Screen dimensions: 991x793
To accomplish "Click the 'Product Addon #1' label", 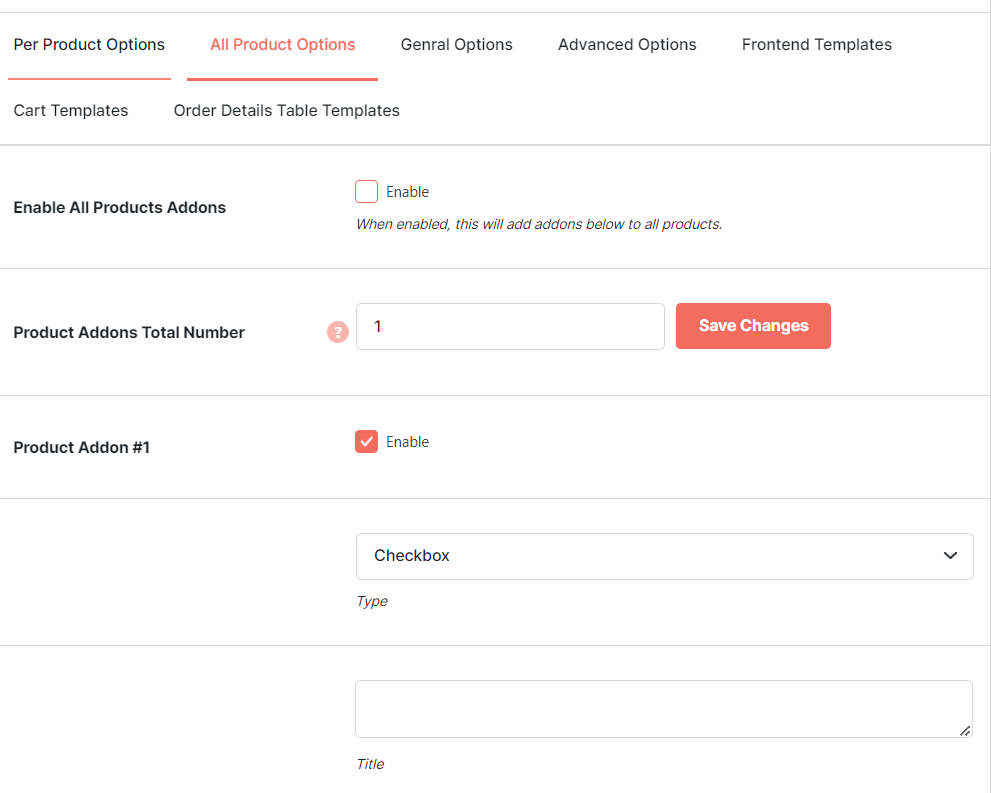I will (x=82, y=447).
